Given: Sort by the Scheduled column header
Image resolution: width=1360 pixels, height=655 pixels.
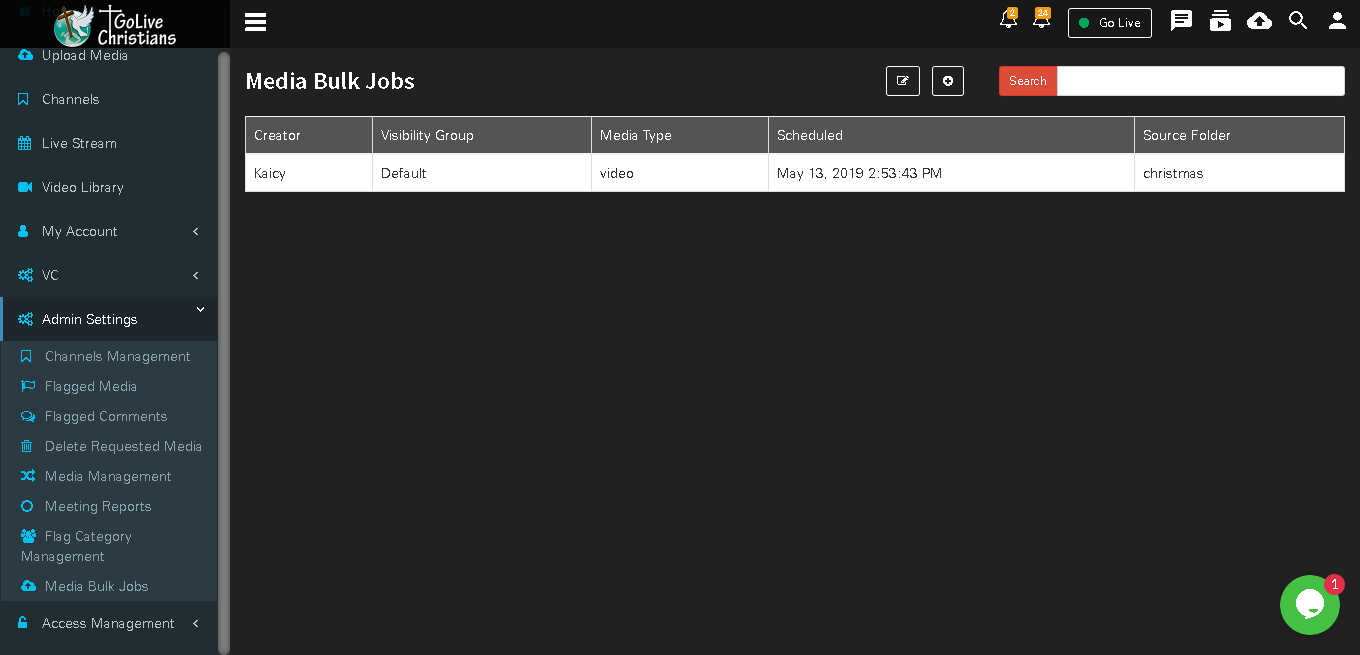Looking at the screenshot, I should click(x=951, y=135).
